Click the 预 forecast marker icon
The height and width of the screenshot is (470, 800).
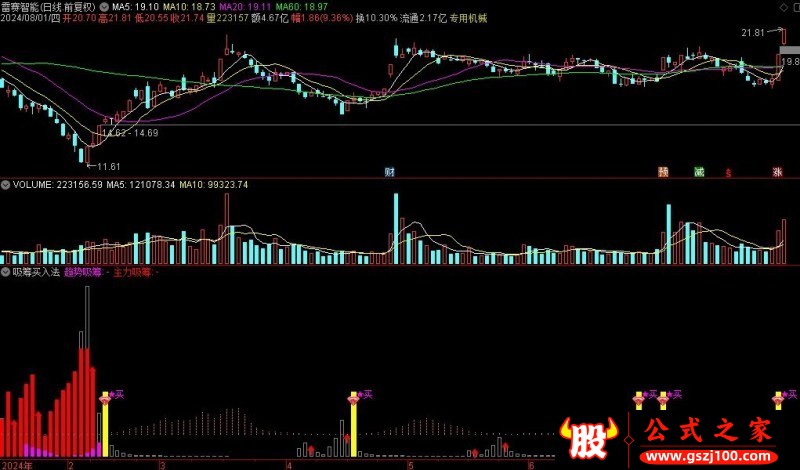(x=663, y=172)
